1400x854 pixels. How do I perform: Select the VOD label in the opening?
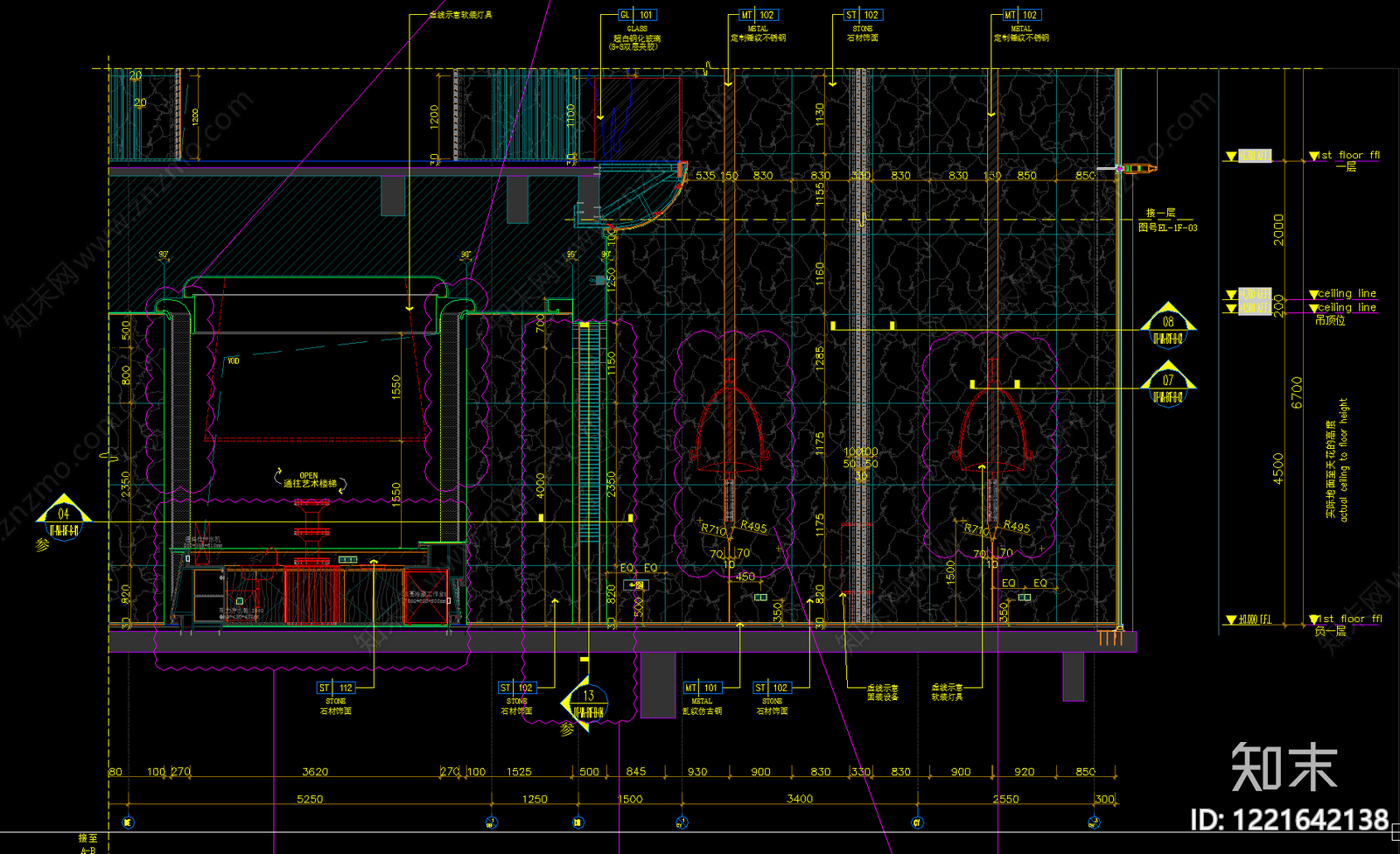(234, 360)
